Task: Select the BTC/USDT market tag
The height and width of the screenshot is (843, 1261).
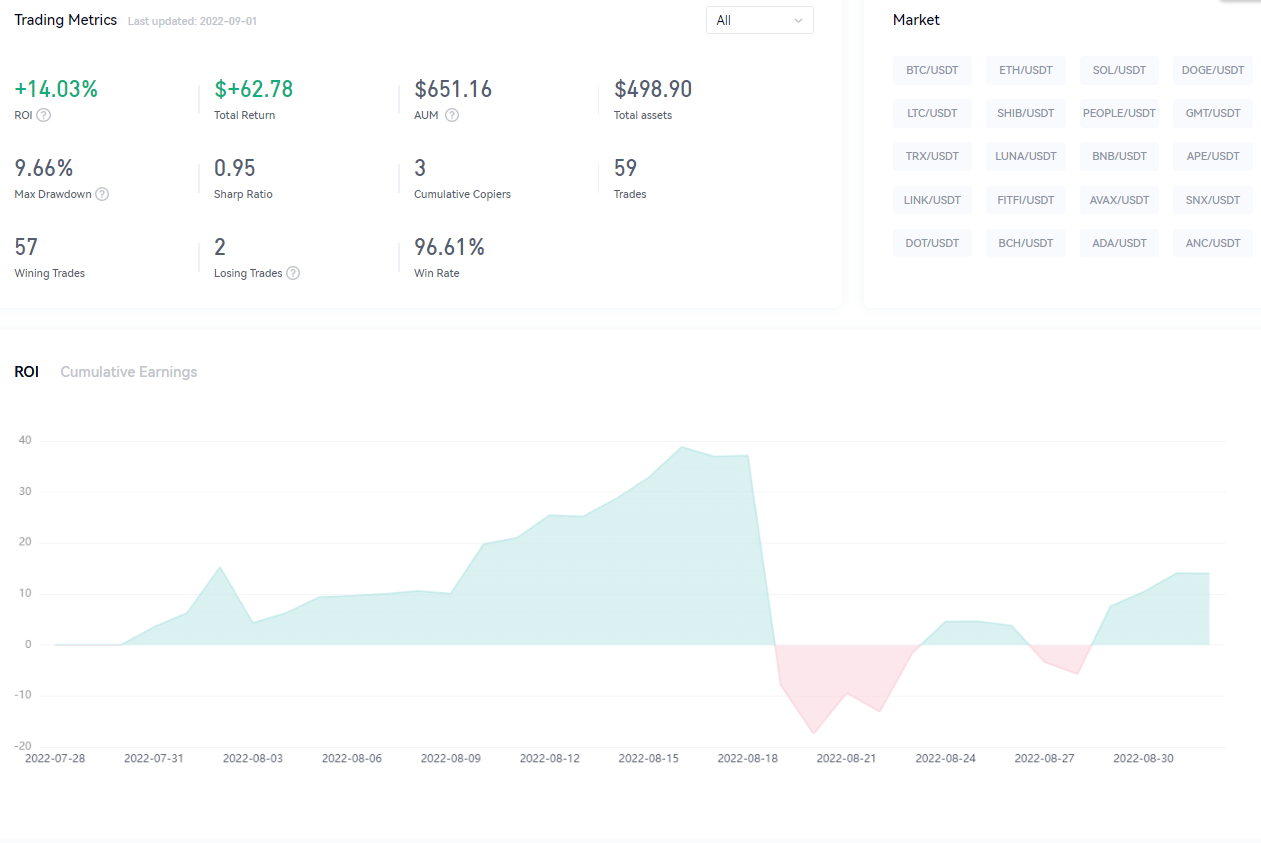Action: [932, 70]
